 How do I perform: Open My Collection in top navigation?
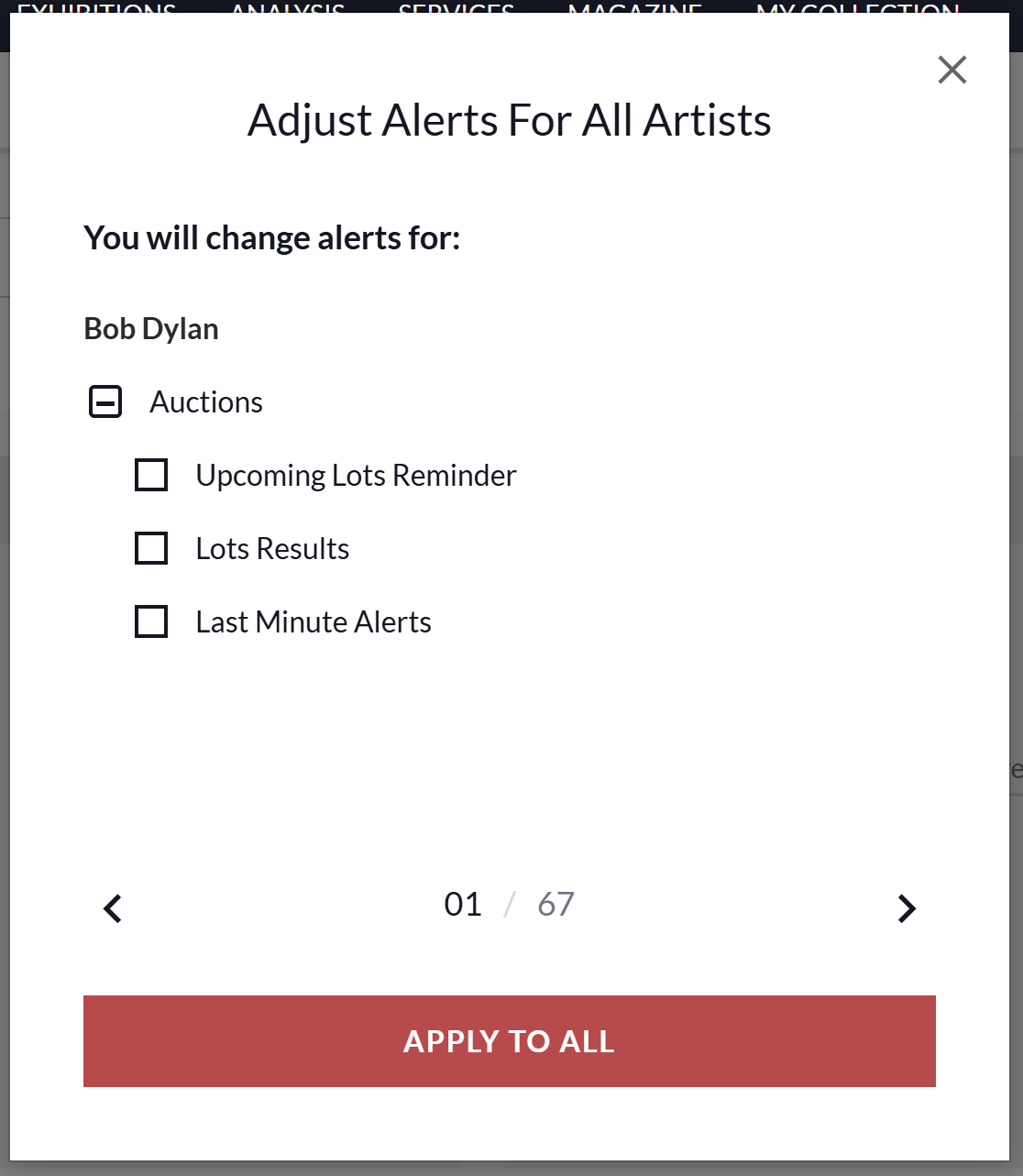pyautogui.click(x=858, y=8)
